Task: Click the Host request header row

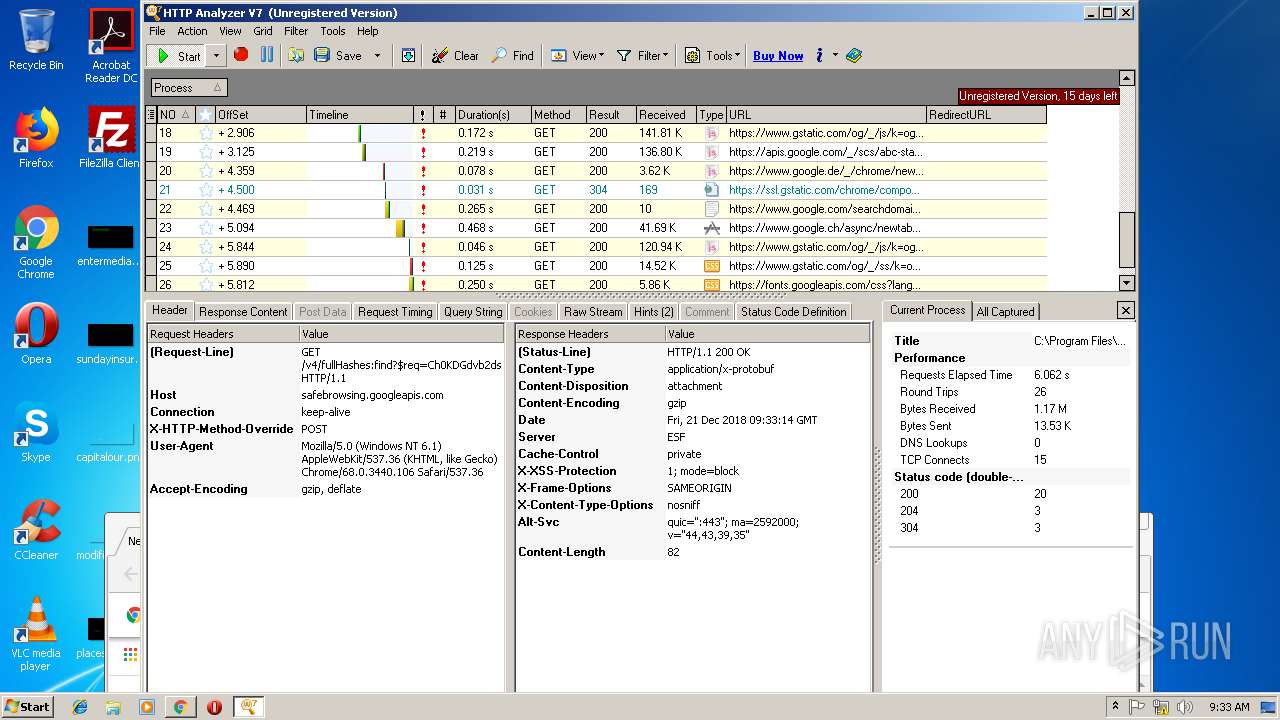Action: click(x=325, y=395)
